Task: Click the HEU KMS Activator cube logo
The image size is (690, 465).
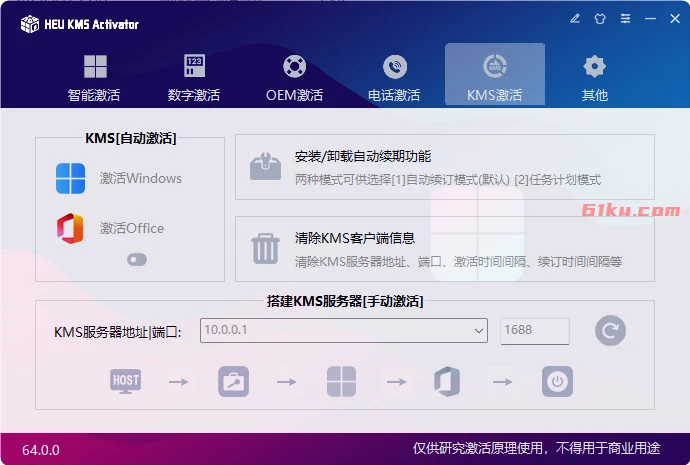Action: (30, 24)
